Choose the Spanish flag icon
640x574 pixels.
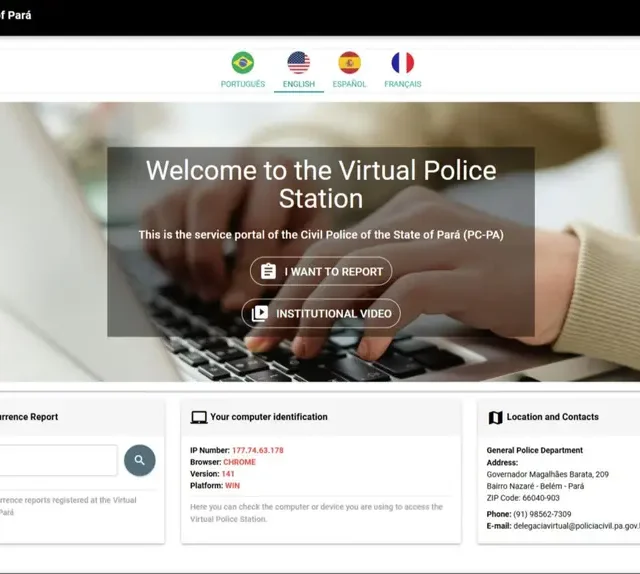[349, 63]
